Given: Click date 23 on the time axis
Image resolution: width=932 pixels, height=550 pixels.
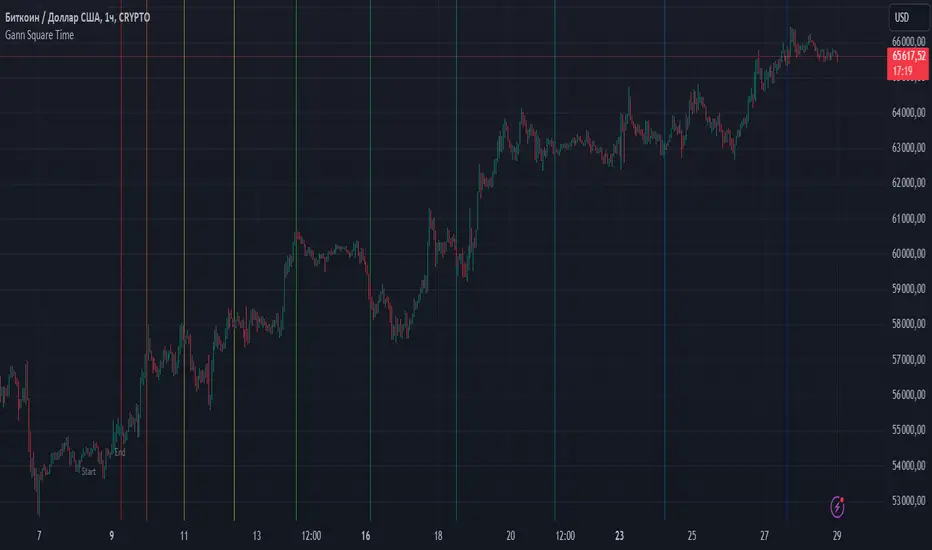Looking at the screenshot, I should [x=620, y=535].
